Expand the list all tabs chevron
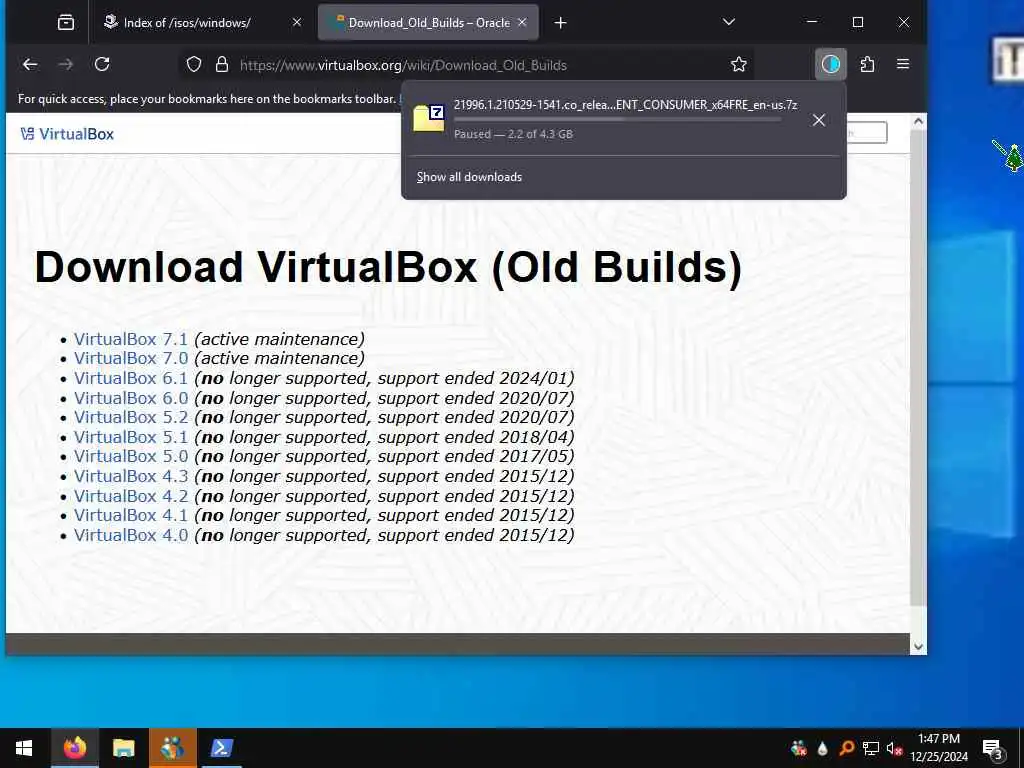 (x=729, y=22)
